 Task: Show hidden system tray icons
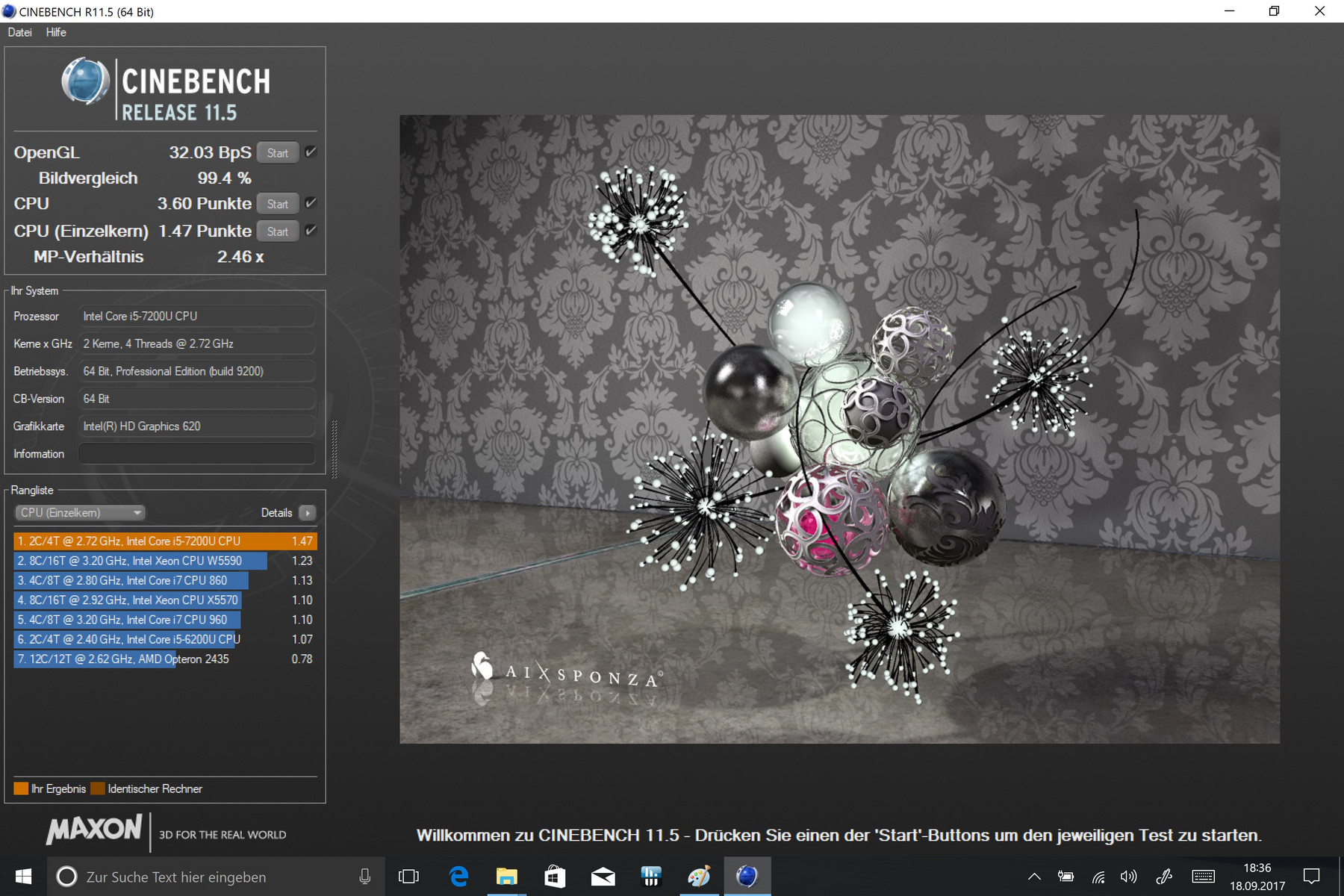(x=1034, y=877)
